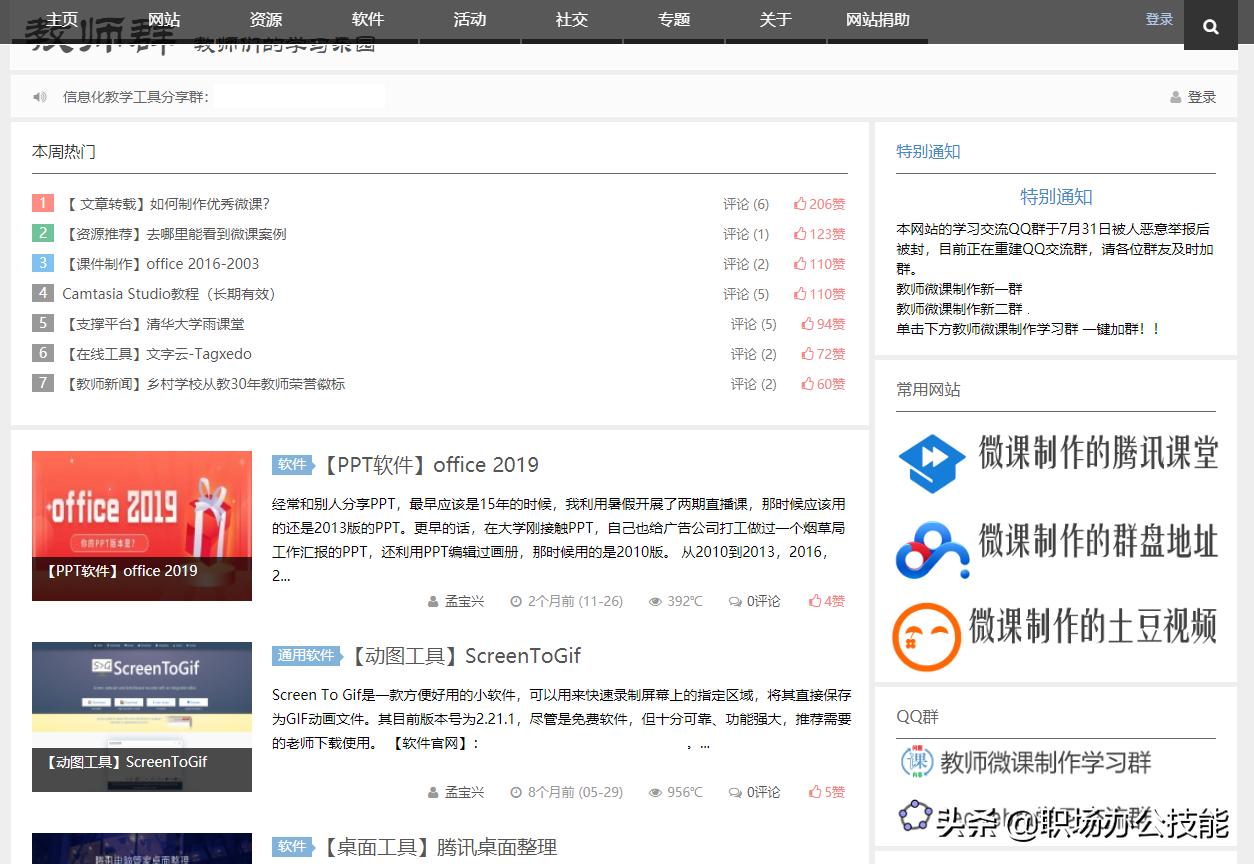Open the search magnifier icon
Screen dimensions: 1254x864
(1210, 24)
